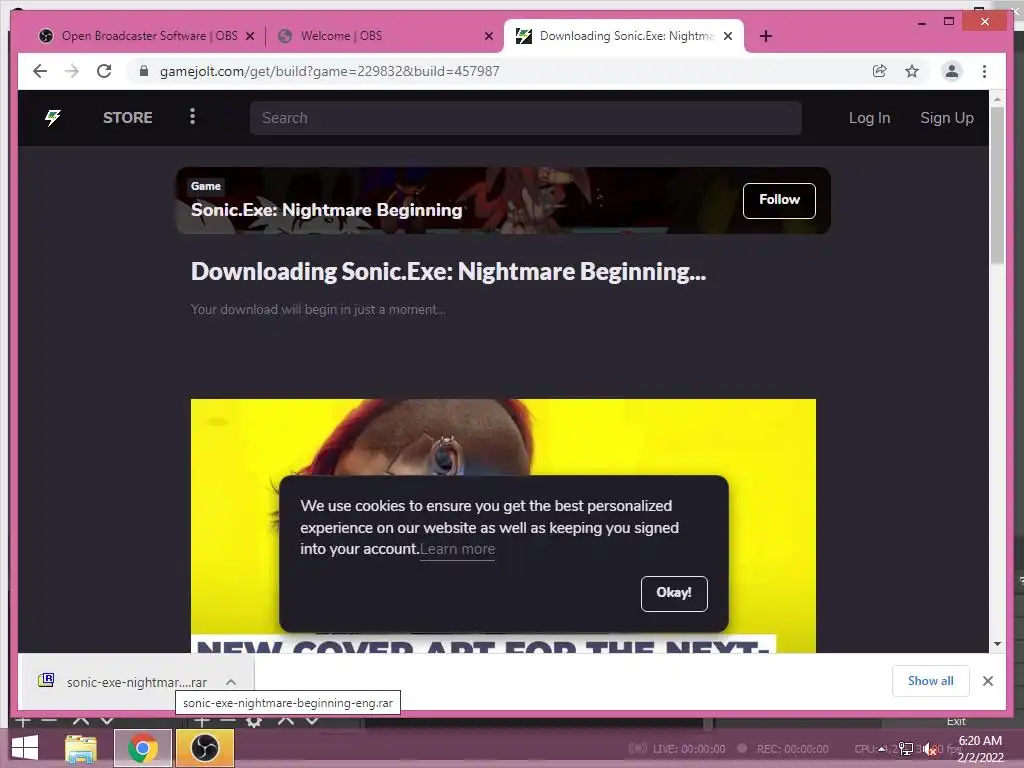Go back with the browser back arrow
Viewport: 1024px width, 768px height.
pyautogui.click(x=40, y=71)
